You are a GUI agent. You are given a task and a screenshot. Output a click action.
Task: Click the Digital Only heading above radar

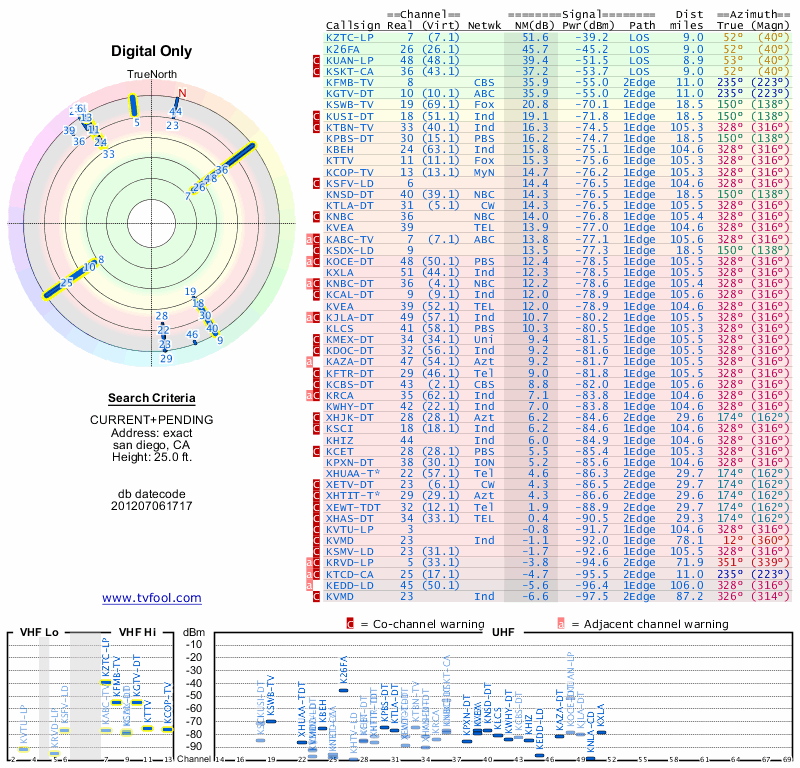pyautogui.click(x=152, y=51)
